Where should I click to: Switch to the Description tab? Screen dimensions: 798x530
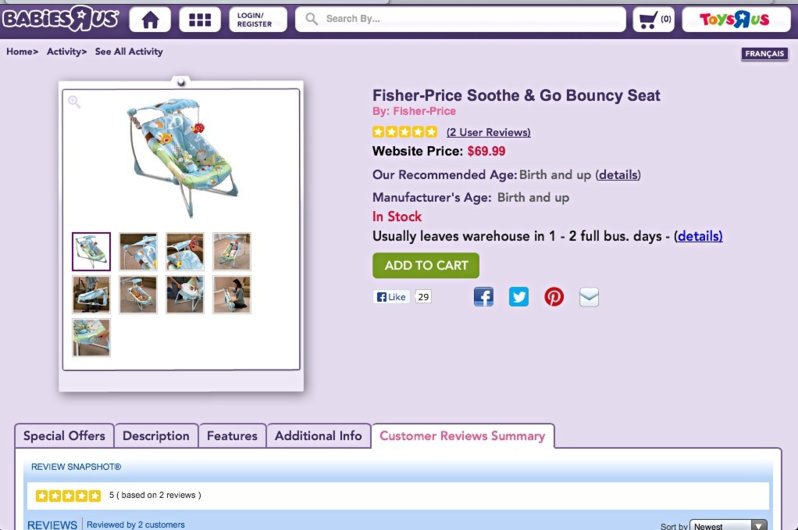coord(156,436)
